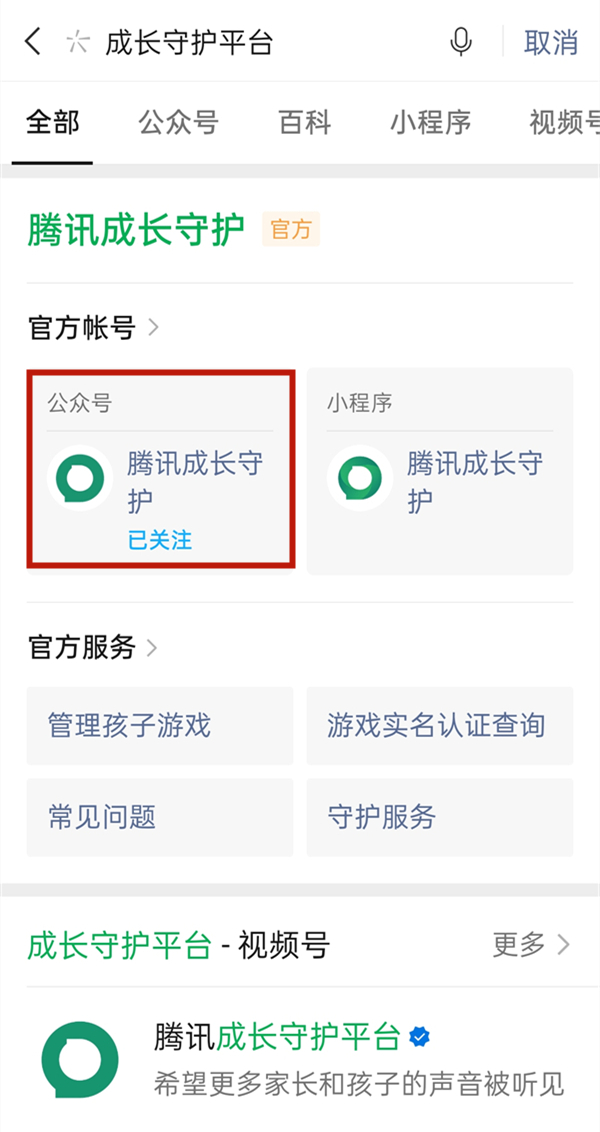Open 游戏实名认证查询 service

pyautogui.click(x=438, y=726)
